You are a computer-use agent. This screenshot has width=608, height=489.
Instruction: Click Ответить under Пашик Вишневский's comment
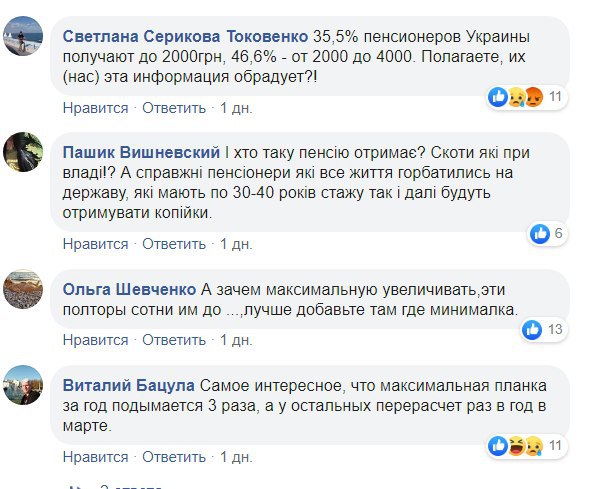point(173,243)
